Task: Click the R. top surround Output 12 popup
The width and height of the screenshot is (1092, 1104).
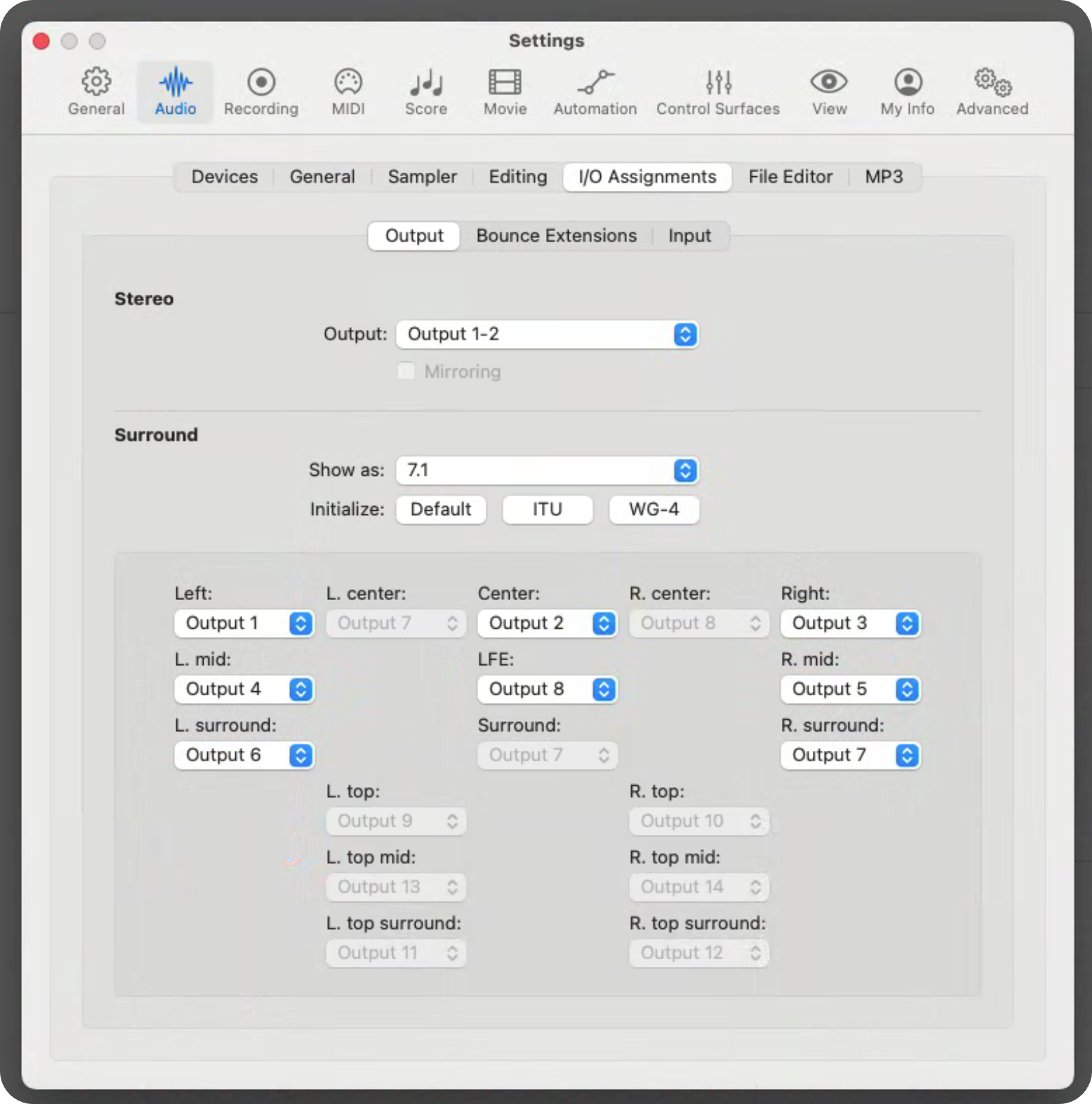Action: tap(699, 952)
